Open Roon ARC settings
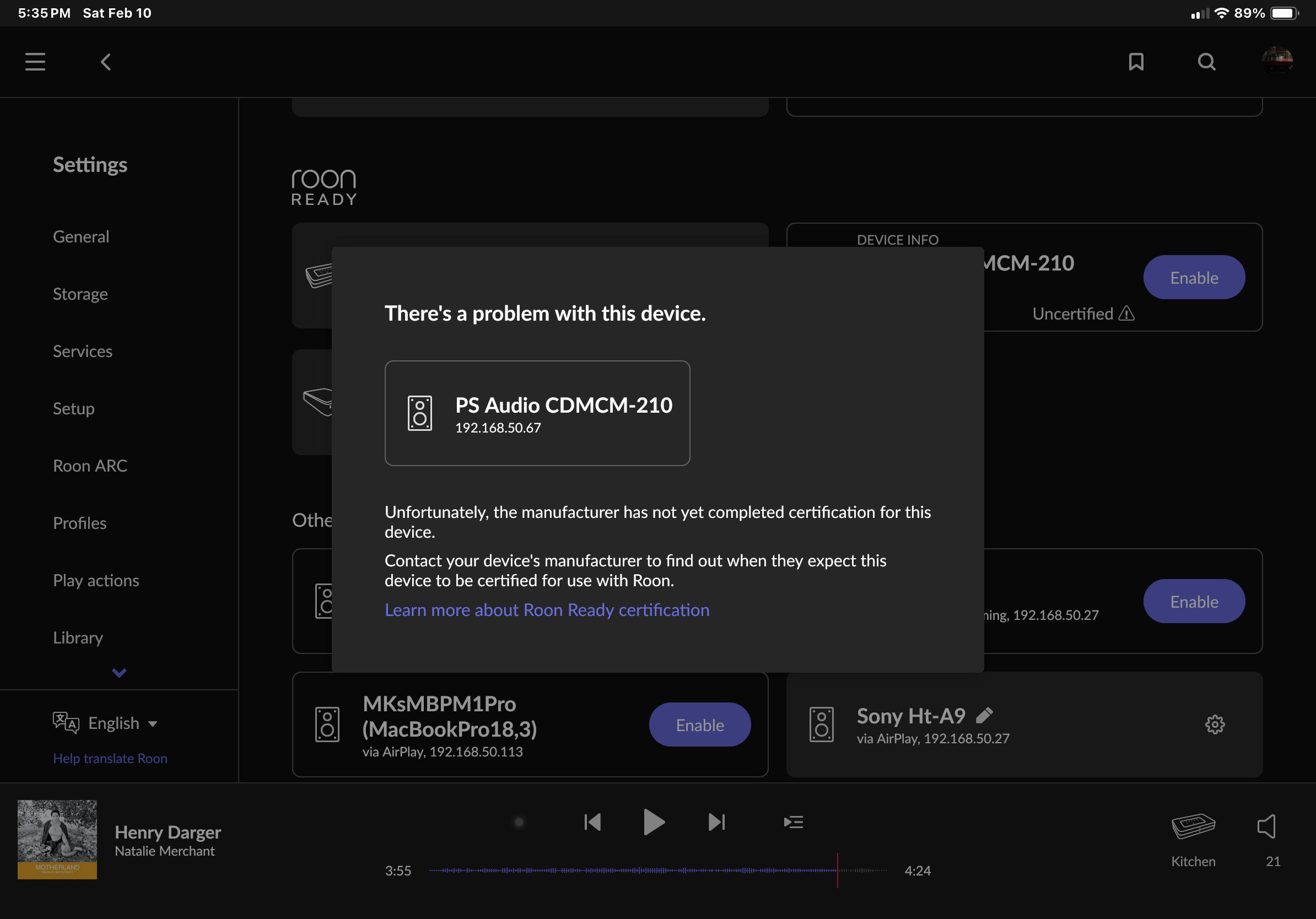Viewport: 1316px width, 919px height. click(90, 466)
